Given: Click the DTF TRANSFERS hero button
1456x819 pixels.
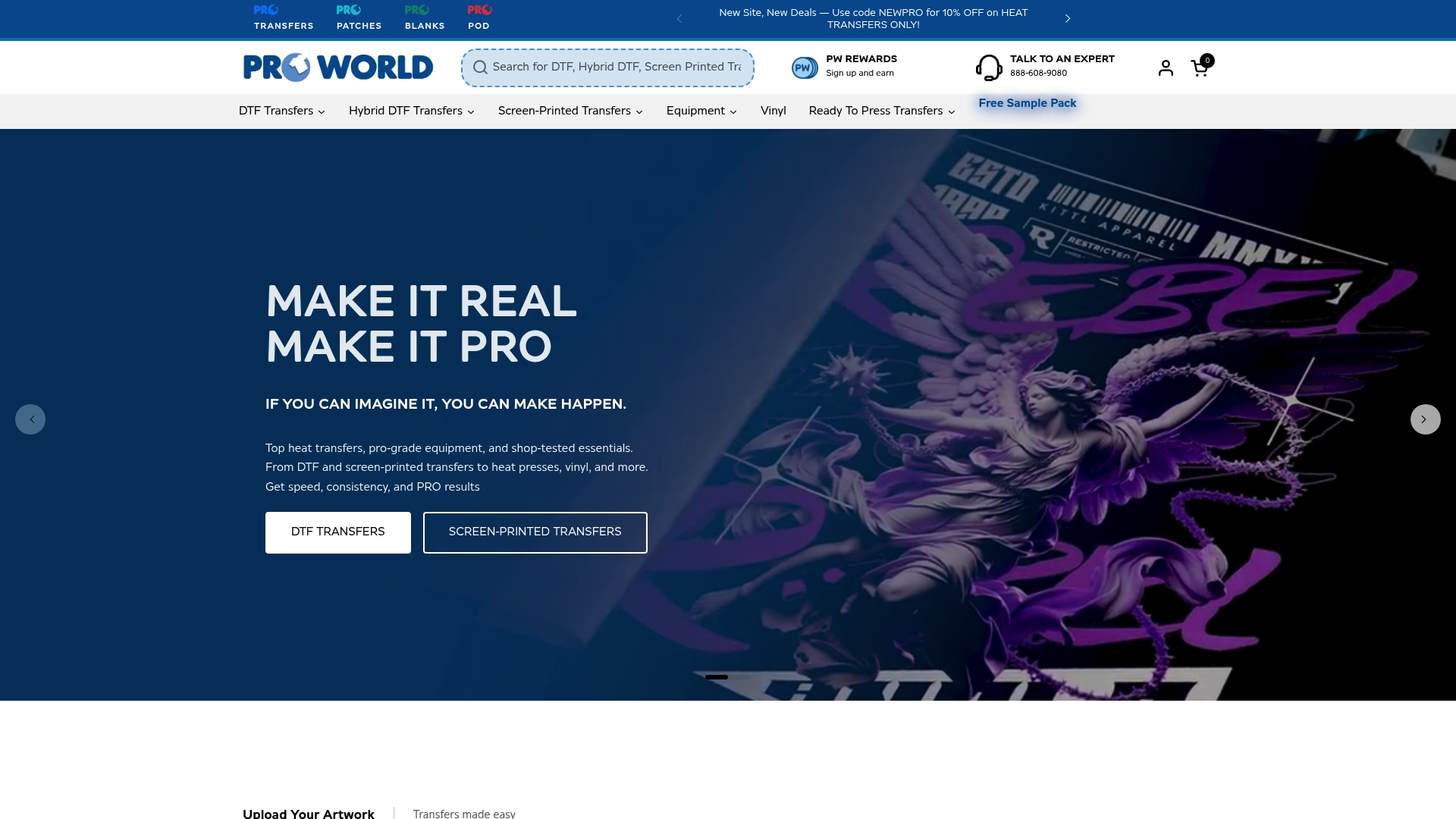Looking at the screenshot, I should coord(338,532).
